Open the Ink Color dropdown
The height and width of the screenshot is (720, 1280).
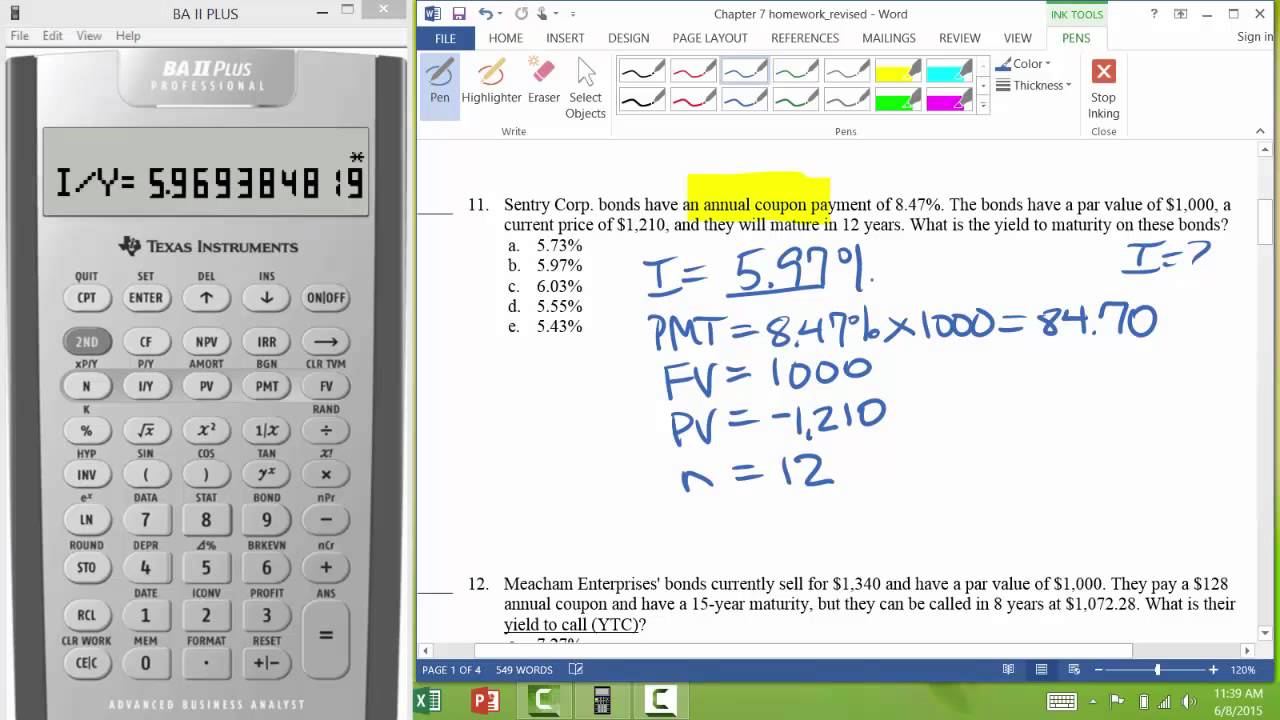(1023, 64)
